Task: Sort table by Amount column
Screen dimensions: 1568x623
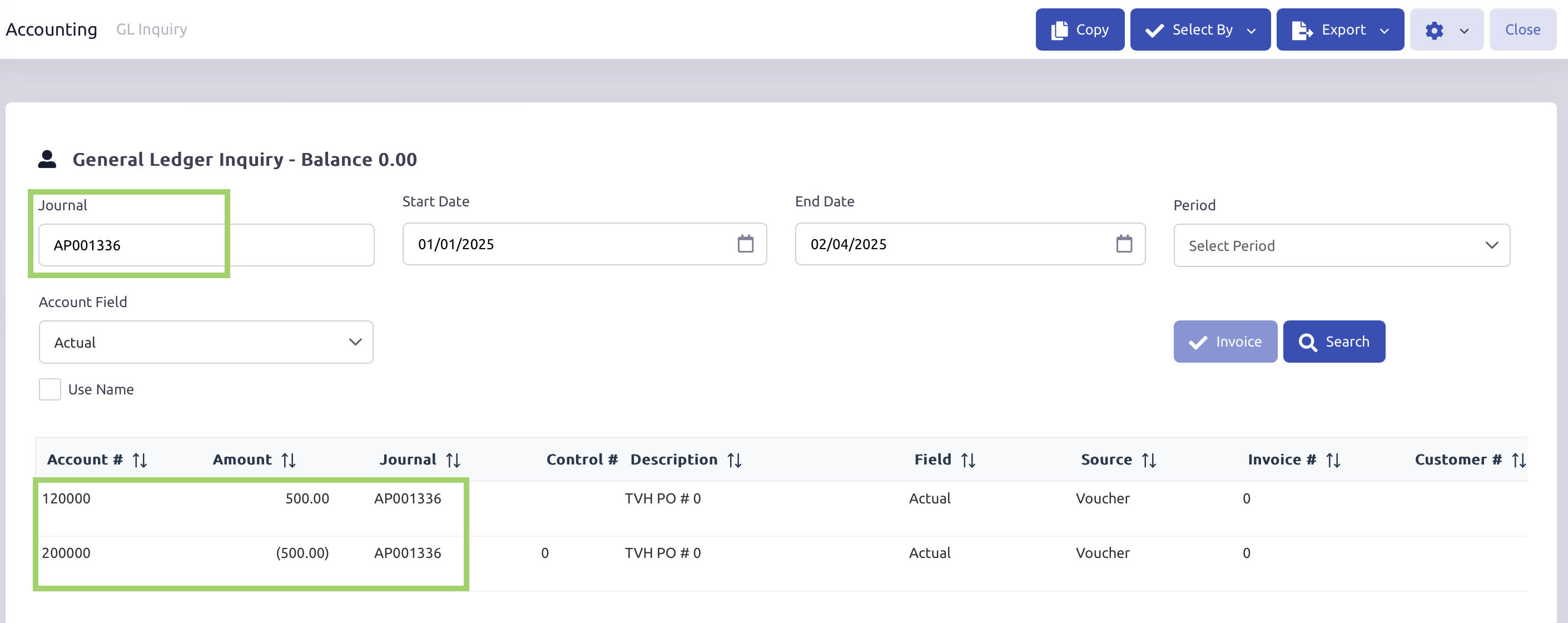Action: 289,460
